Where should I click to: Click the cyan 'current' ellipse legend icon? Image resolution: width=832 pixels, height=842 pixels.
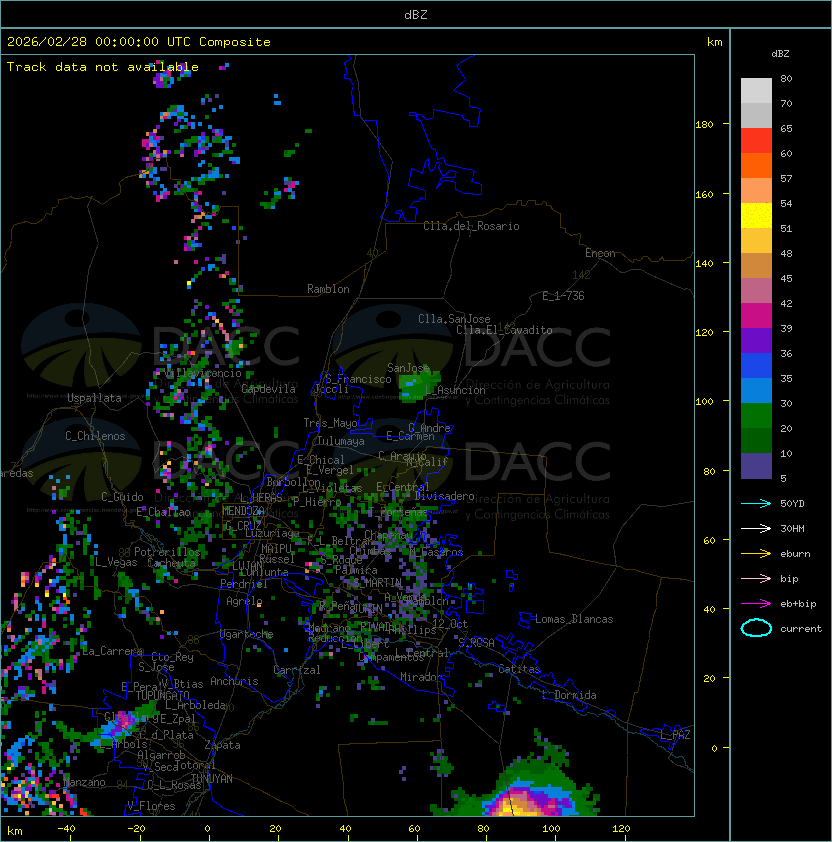click(x=756, y=628)
